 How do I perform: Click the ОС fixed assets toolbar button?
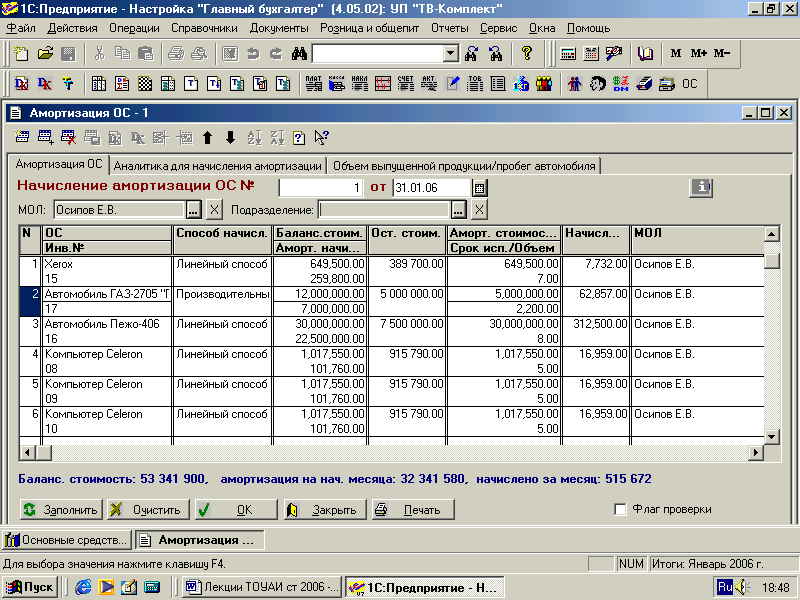click(x=690, y=84)
